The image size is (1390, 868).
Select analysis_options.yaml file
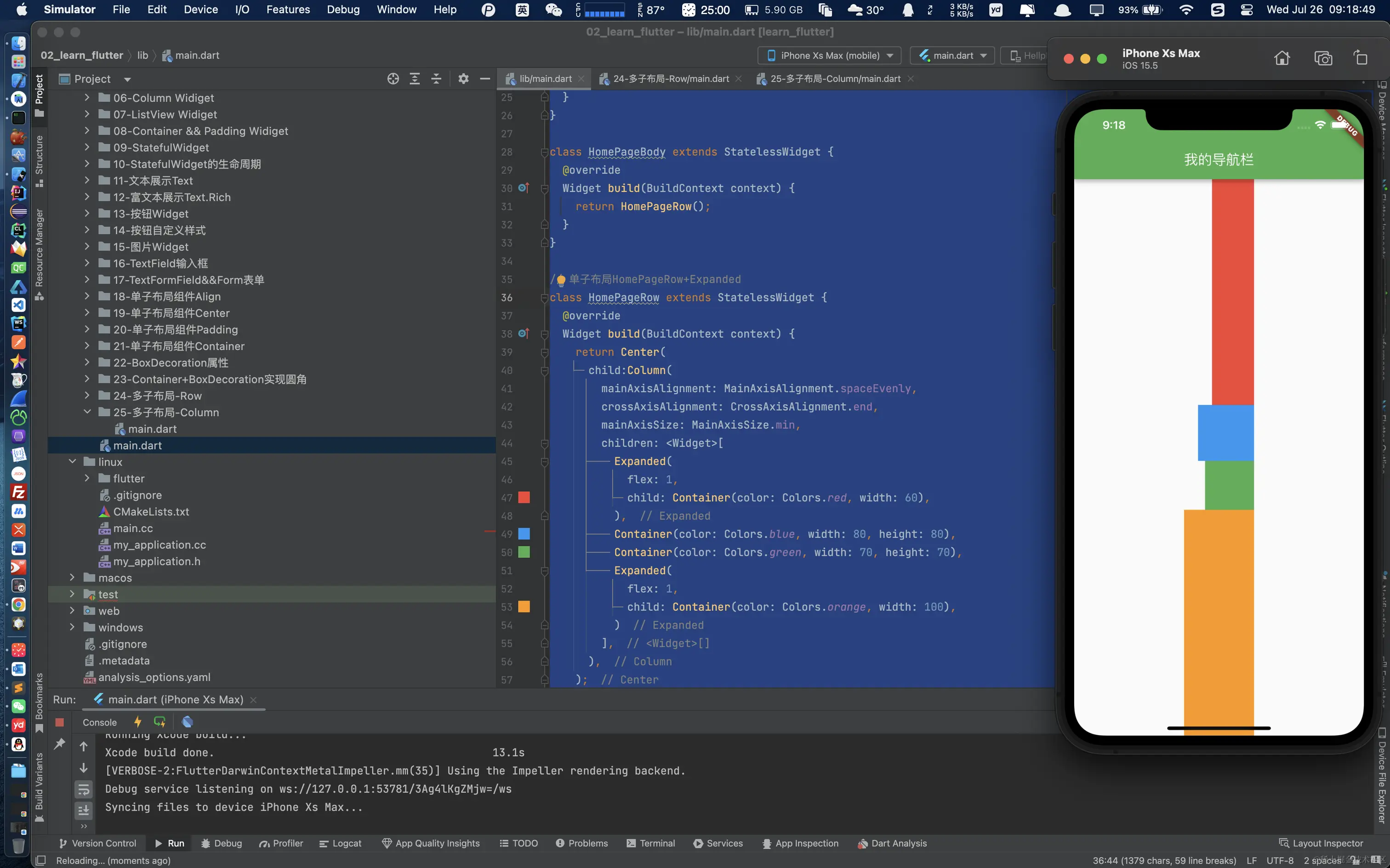tap(154, 677)
